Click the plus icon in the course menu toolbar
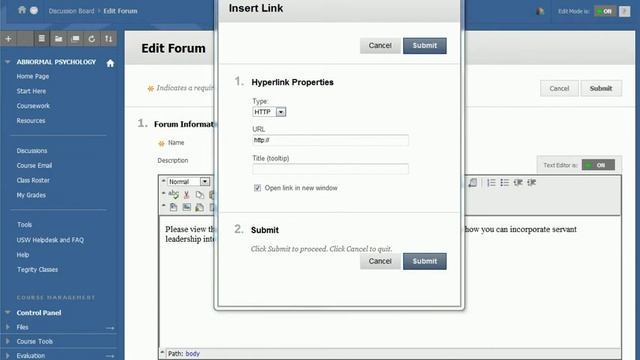 coord(9,39)
